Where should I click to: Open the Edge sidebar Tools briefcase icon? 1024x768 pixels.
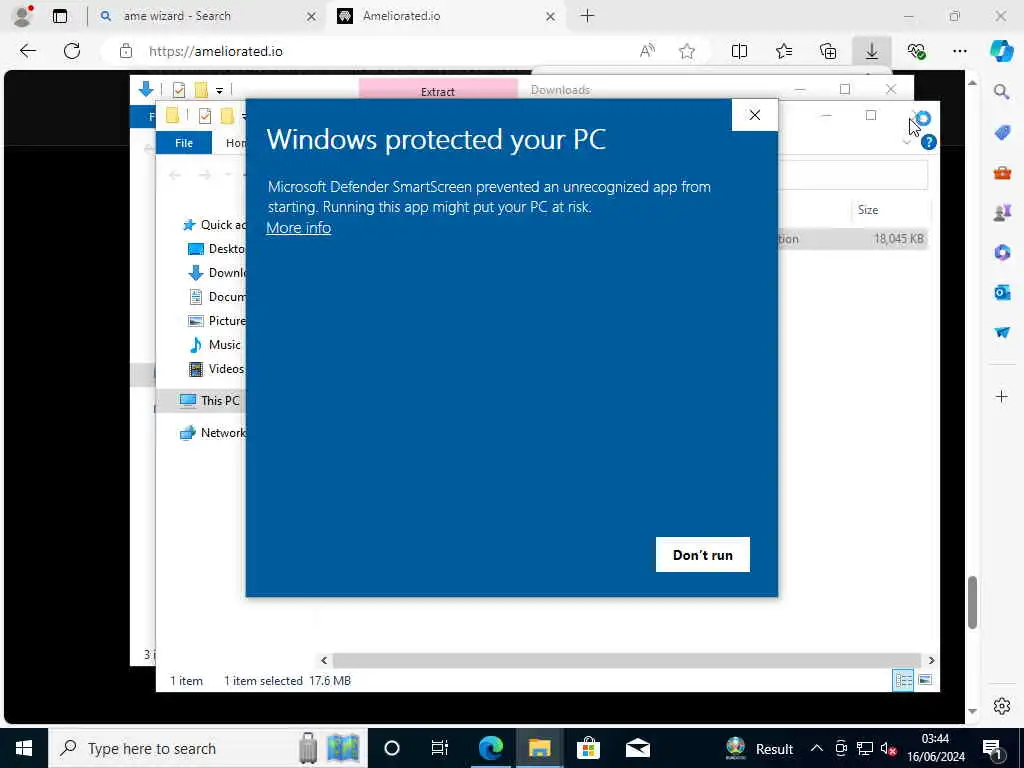pos(1002,172)
